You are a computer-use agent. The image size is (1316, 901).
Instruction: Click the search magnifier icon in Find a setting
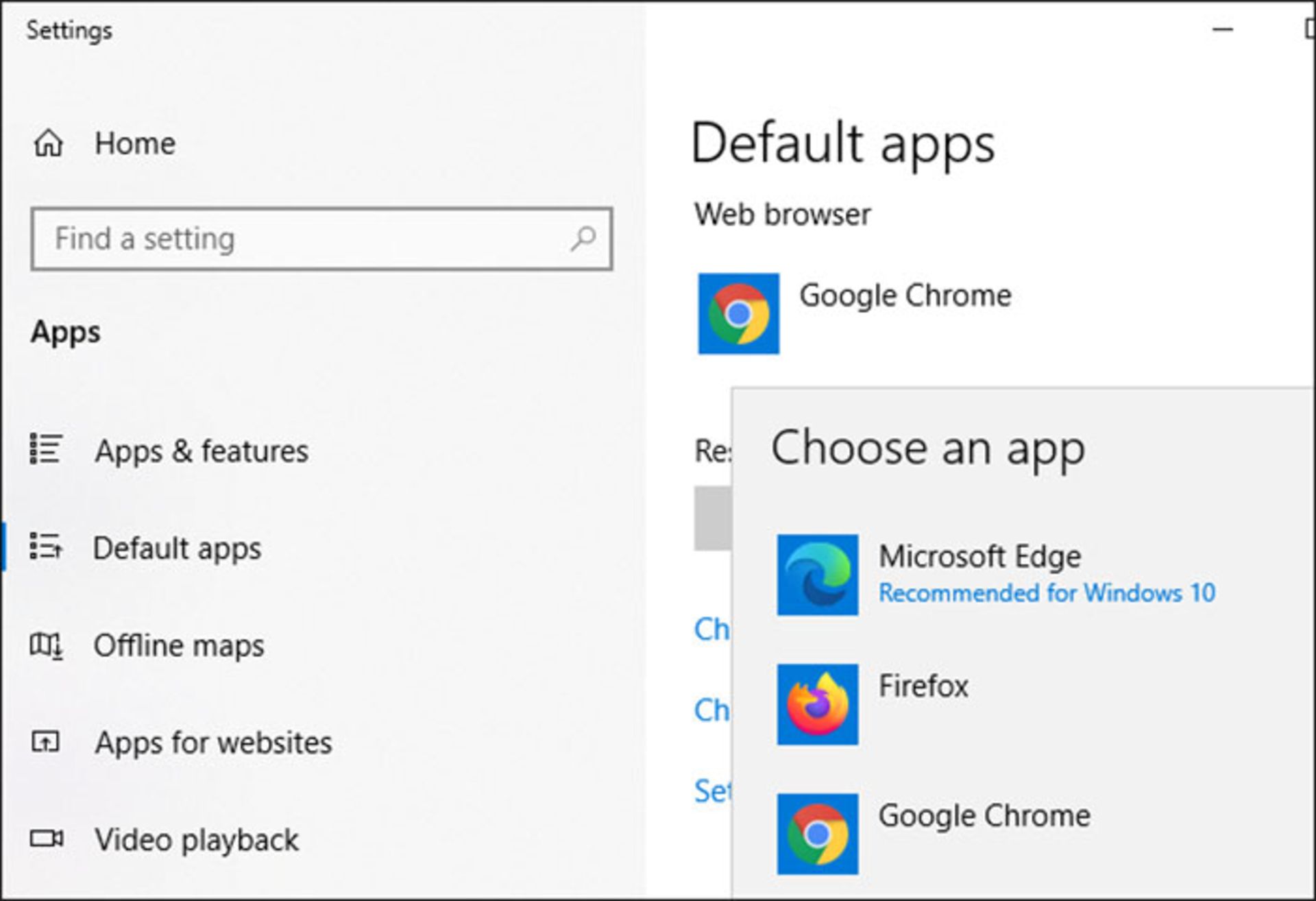click(x=581, y=239)
